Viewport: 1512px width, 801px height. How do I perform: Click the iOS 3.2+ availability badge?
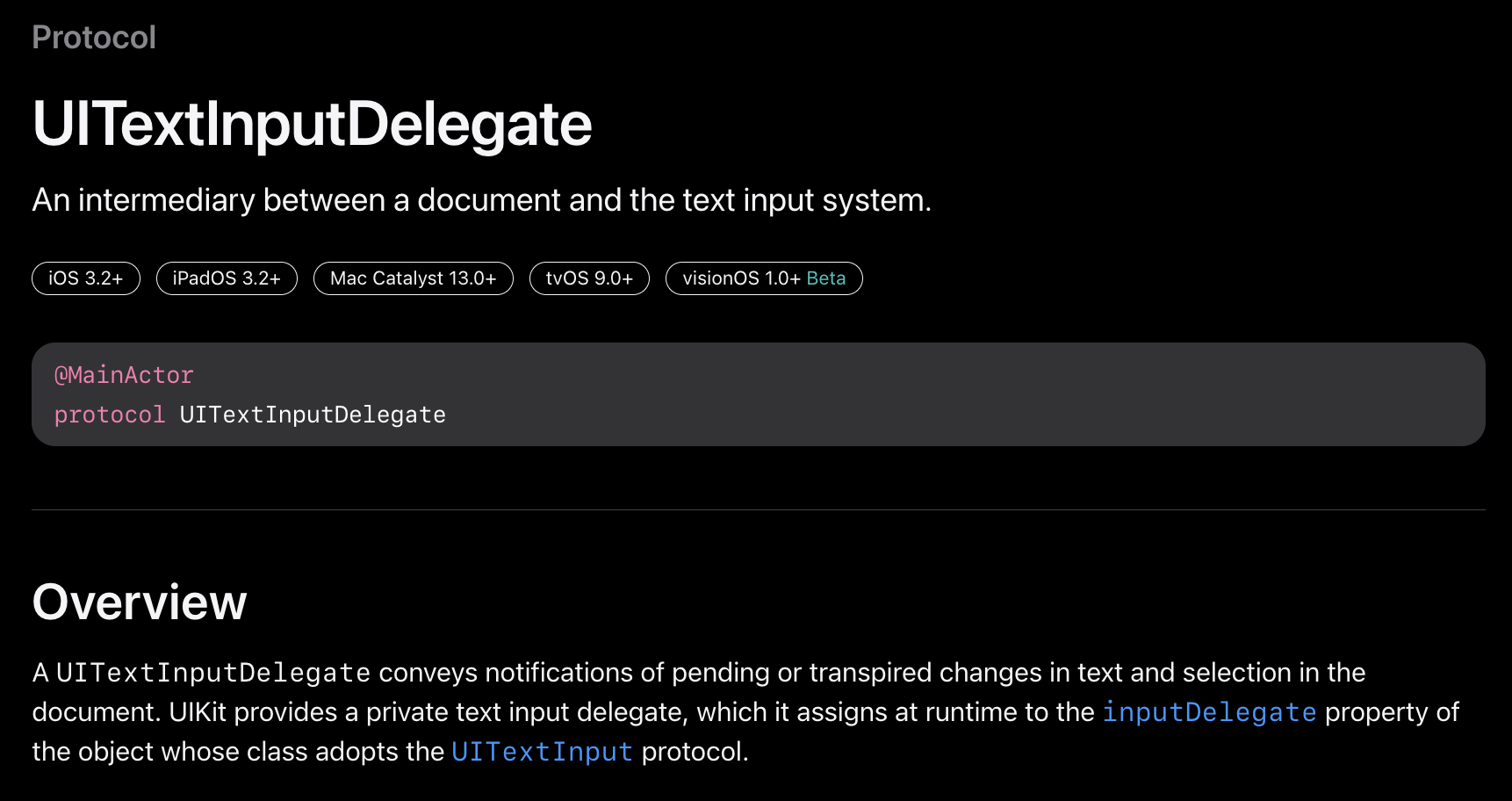[86, 278]
